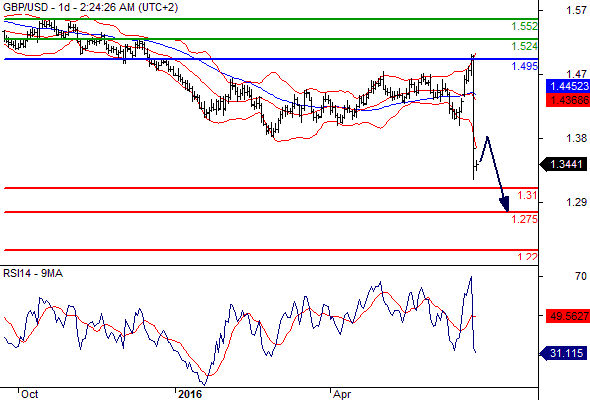The height and width of the screenshot is (400, 590).
Task: Click the black 1.3441 current price tag
Action: [564, 164]
